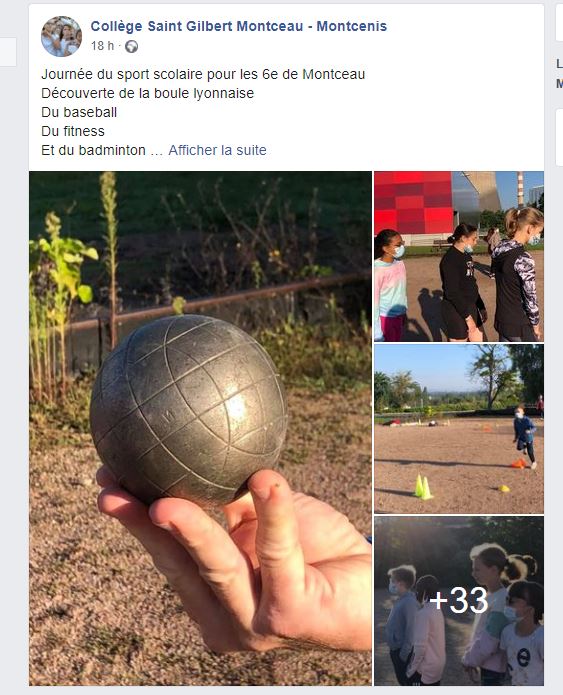Click the girl in pastel tie-dye shirt
This screenshot has width=563, height=695.
(390, 285)
